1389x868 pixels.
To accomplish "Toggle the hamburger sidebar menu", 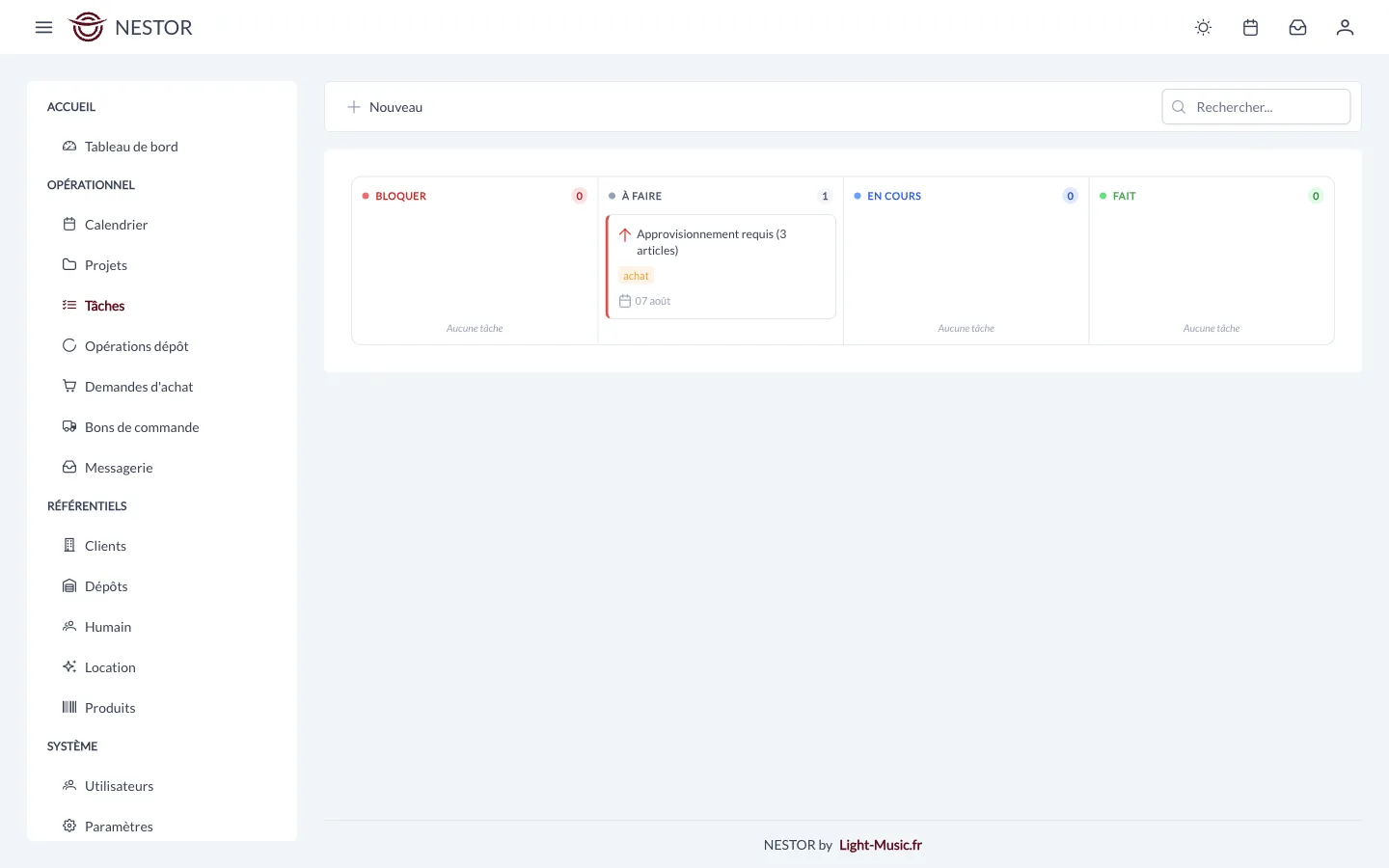I will tap(43, 27).
